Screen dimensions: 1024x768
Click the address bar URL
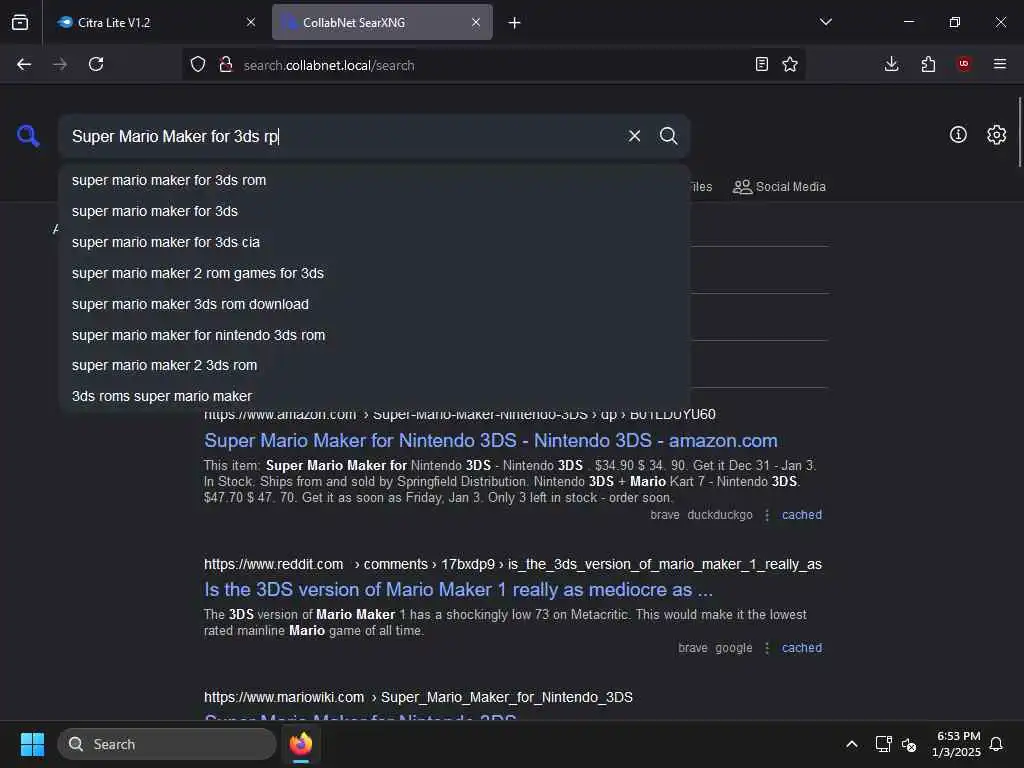click(328, 65)
